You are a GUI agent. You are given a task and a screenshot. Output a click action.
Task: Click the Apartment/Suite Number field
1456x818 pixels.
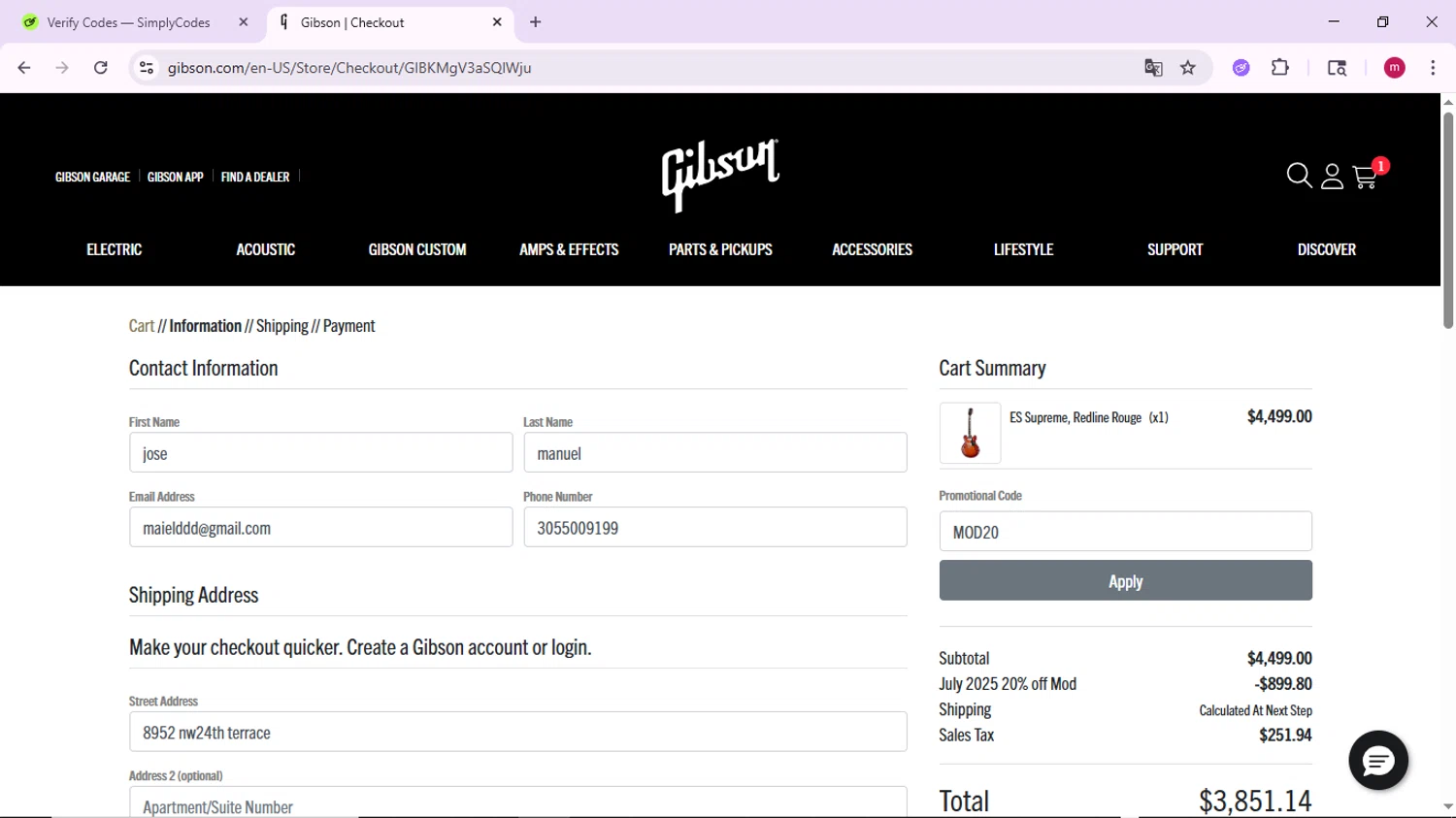tap(518, 802)
